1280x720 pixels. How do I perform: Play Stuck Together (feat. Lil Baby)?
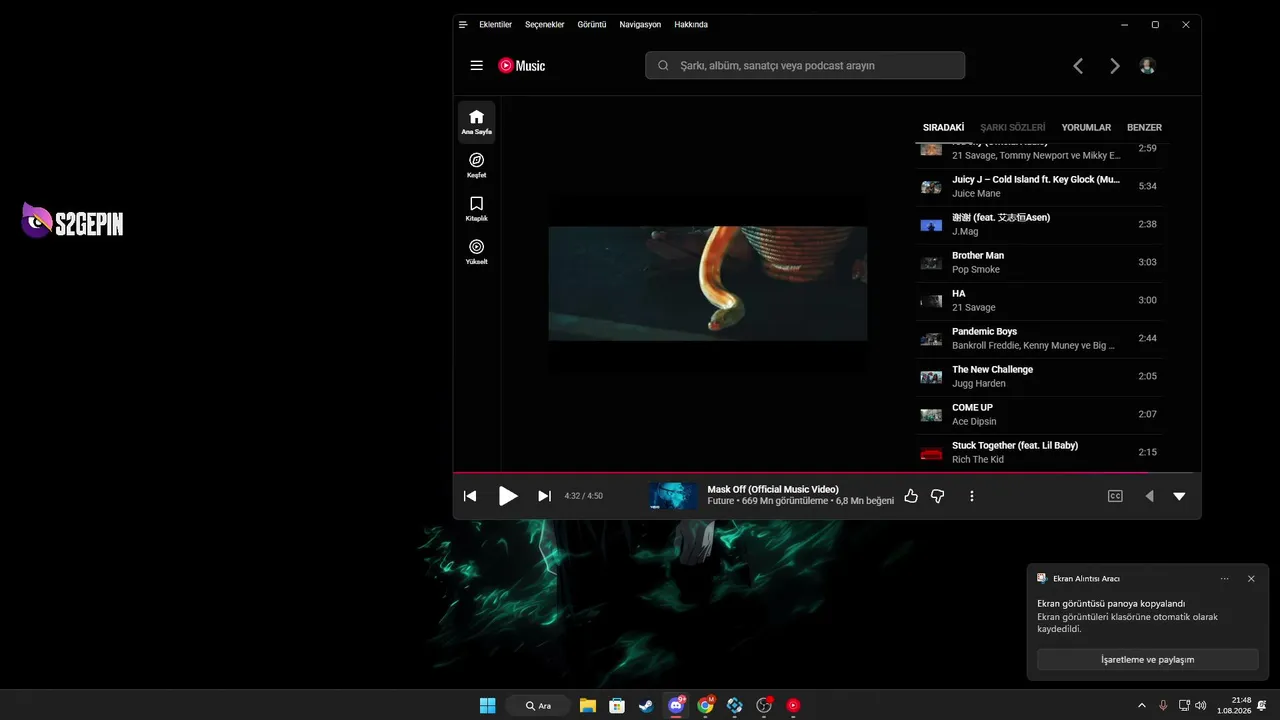(x=1040, y=453)
